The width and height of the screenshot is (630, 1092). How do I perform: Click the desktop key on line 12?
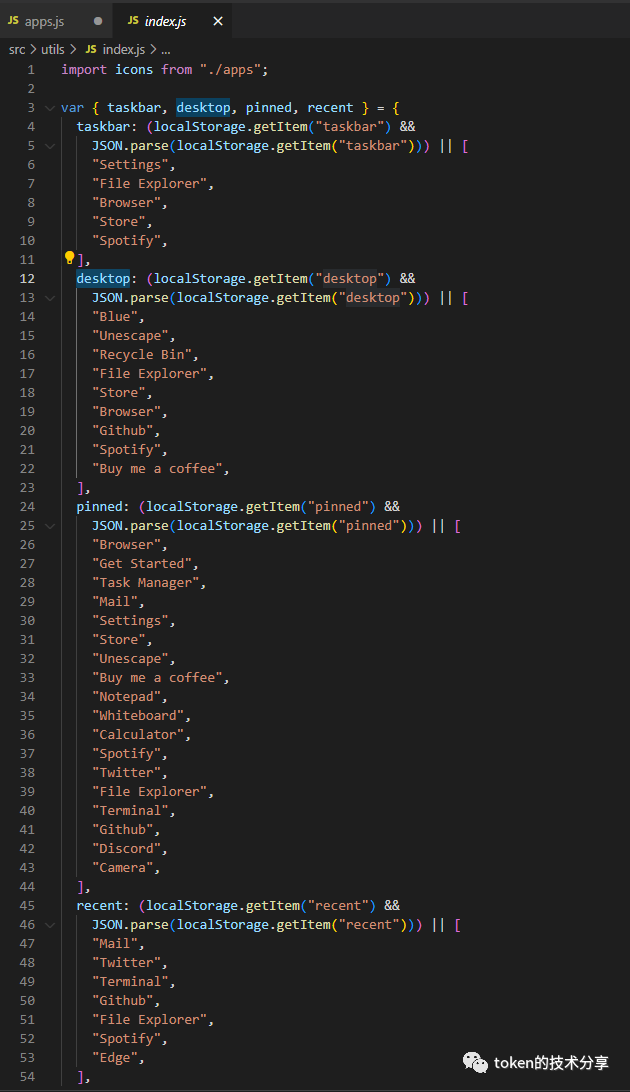(x=103, y=279)
